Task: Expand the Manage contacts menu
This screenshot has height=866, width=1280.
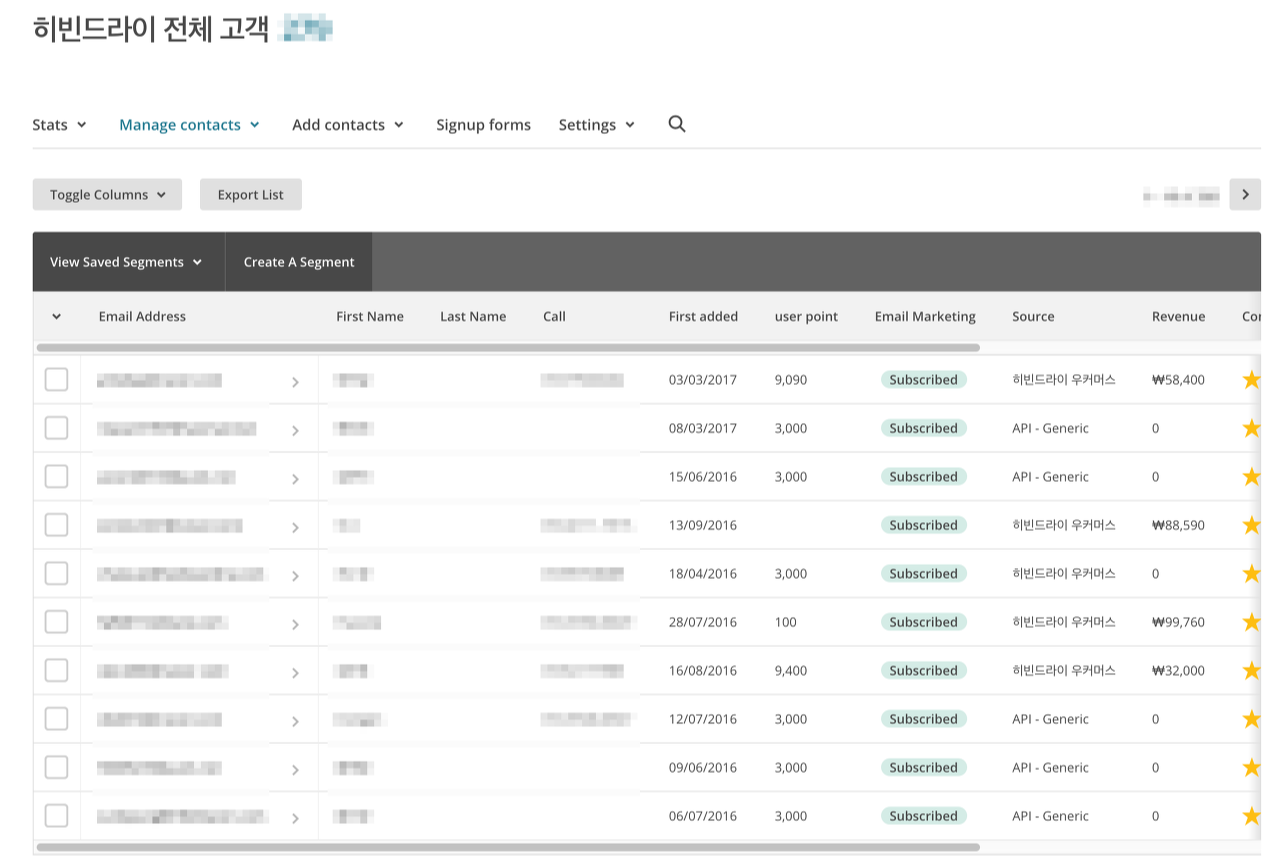Action: tap(189, 125)
